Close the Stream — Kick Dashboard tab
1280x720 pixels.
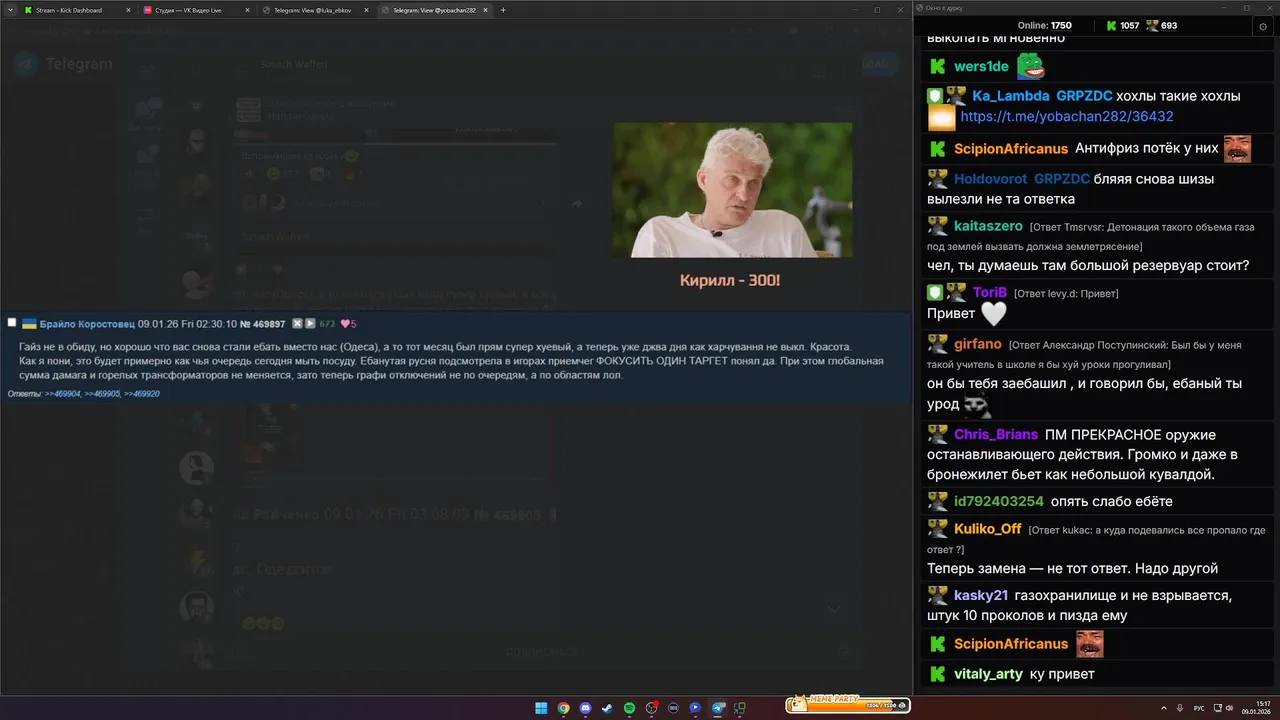(128, 10)
